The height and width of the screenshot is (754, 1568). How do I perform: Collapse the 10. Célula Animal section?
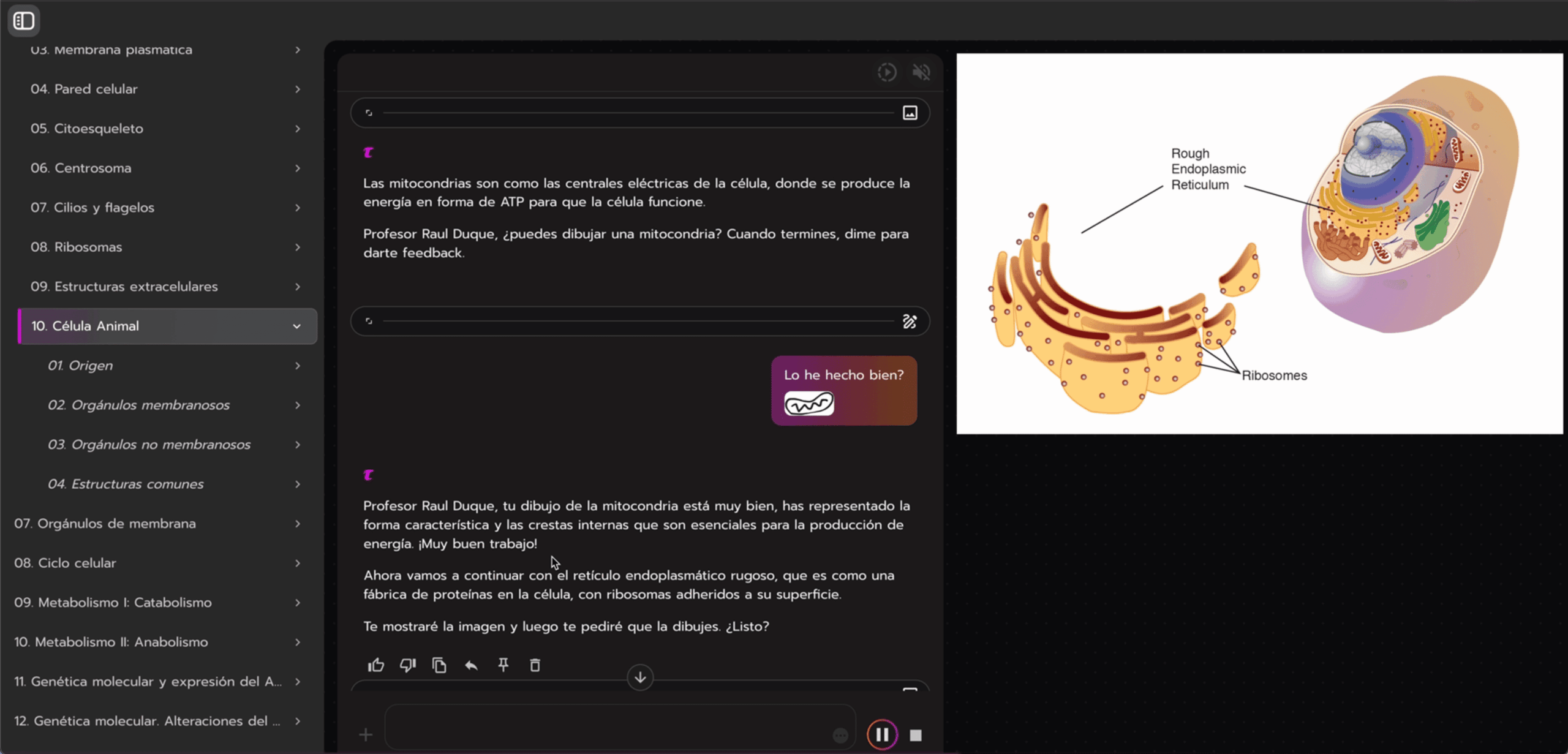296,326
